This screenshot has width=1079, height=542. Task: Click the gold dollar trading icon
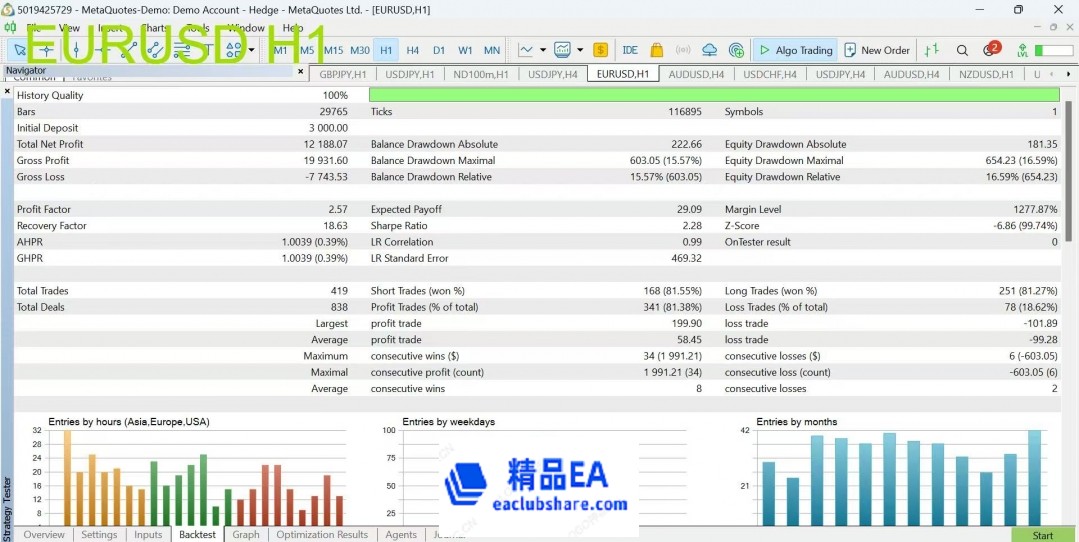point(600,50)
